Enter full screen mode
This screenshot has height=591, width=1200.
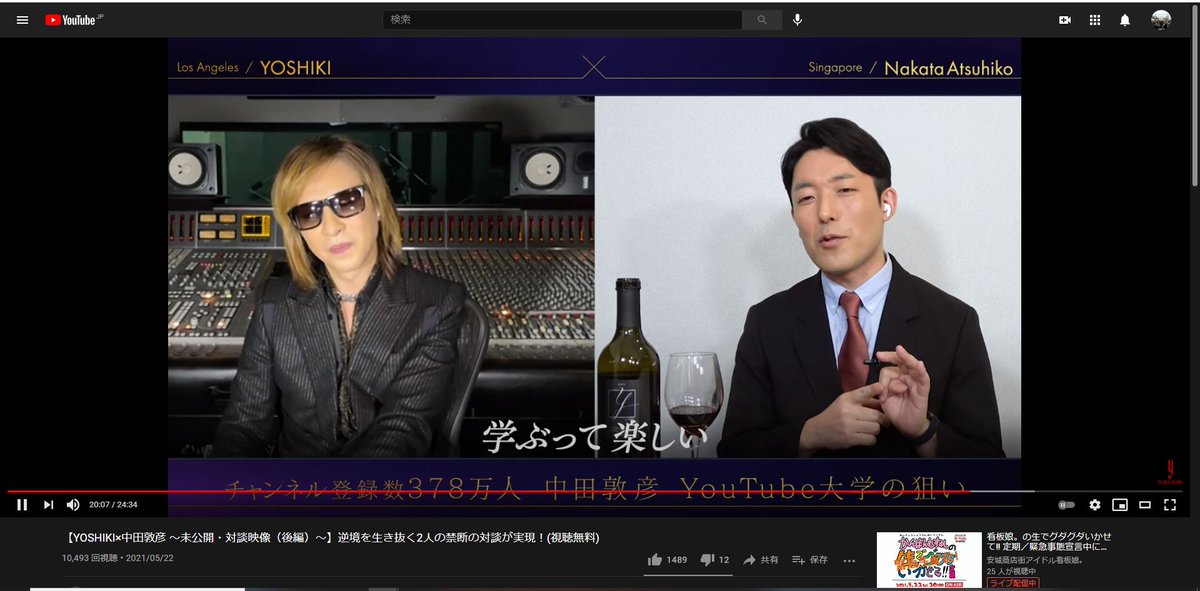1170,505
